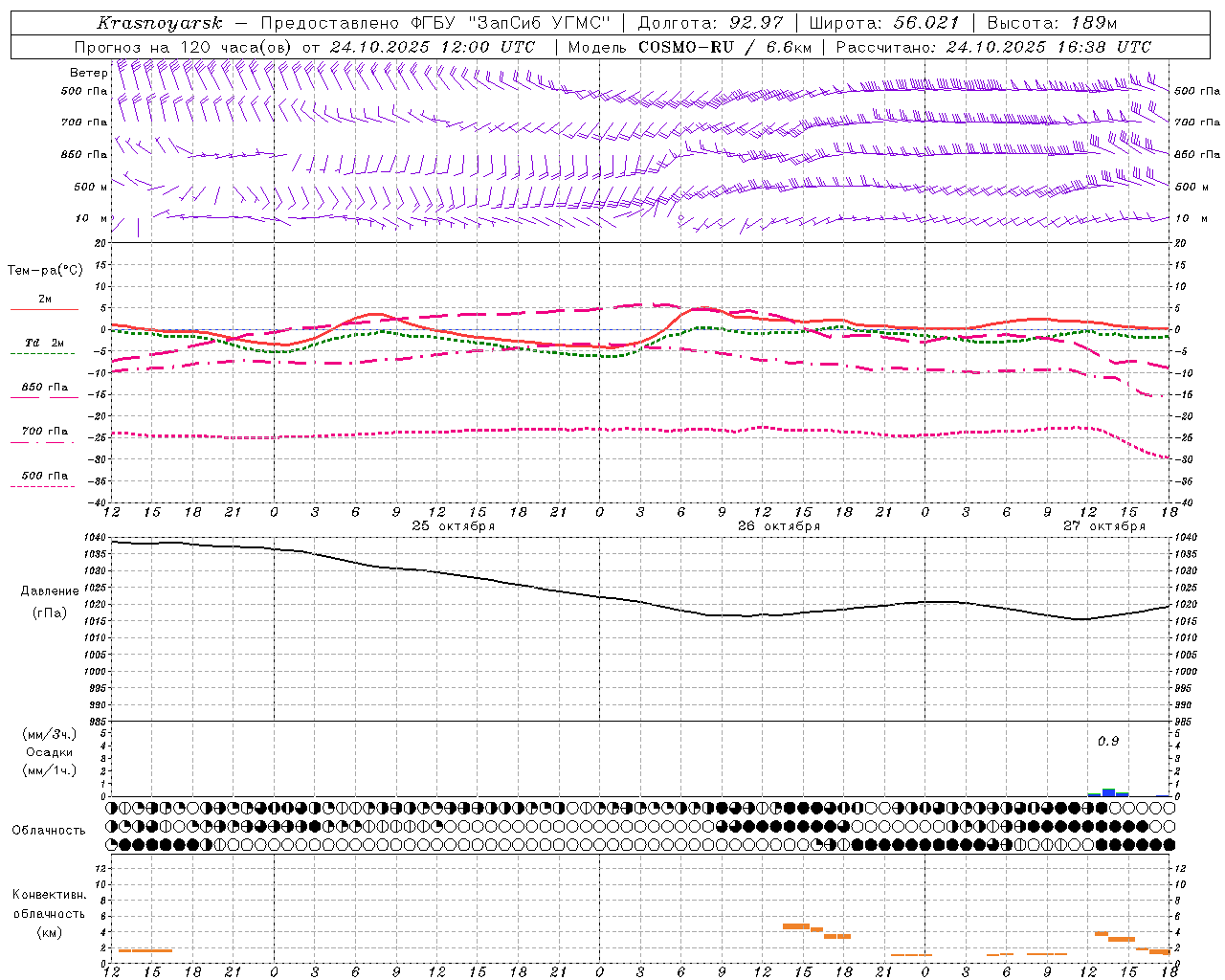
Task: Click the (гПа) unit under Давление
Action: [x=50, y=613]
